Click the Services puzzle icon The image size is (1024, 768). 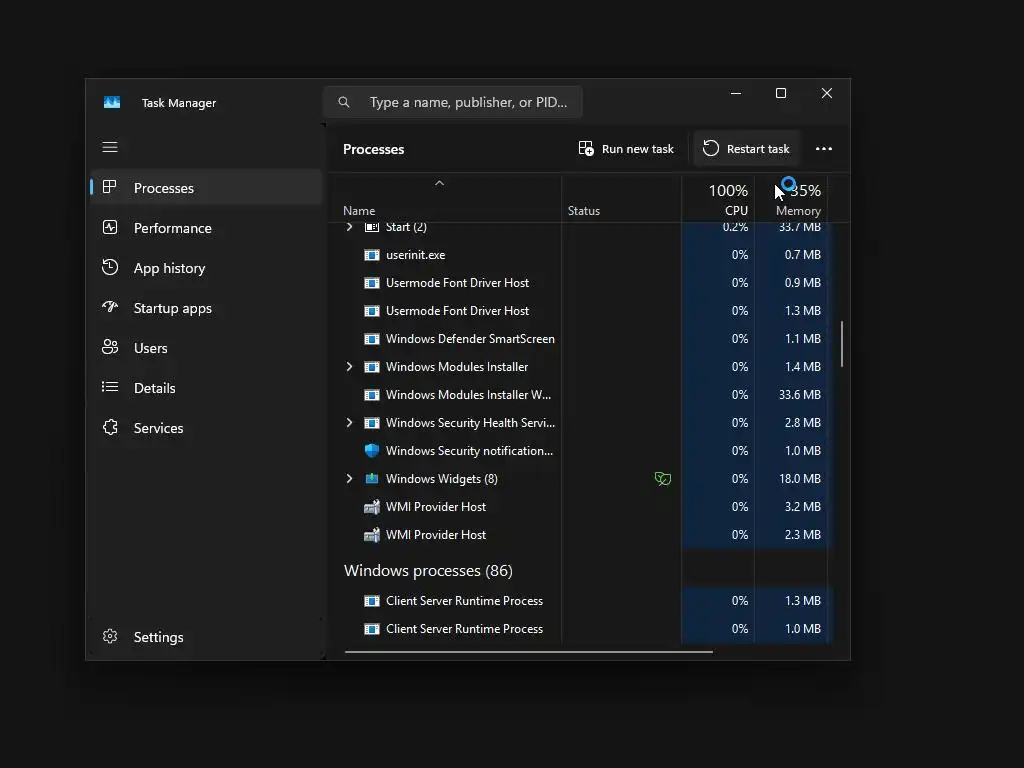click(x=110, y=427)
